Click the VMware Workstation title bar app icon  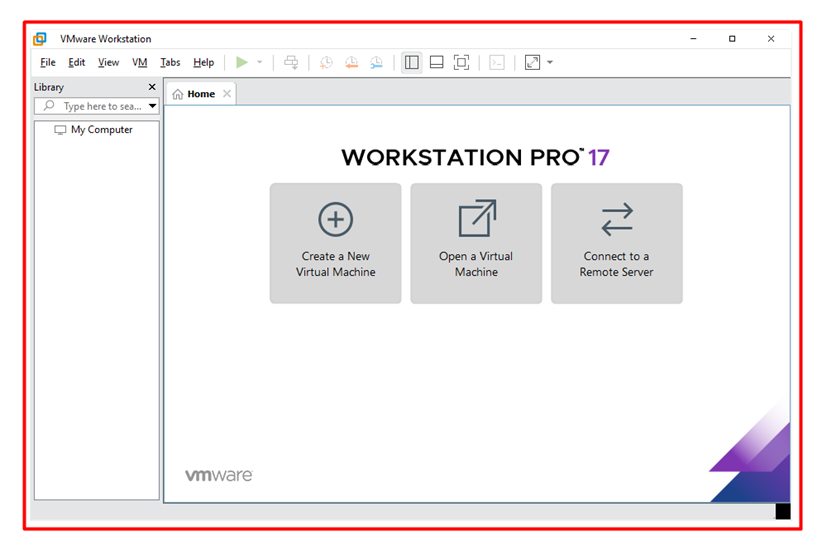[x=40, y=39]
